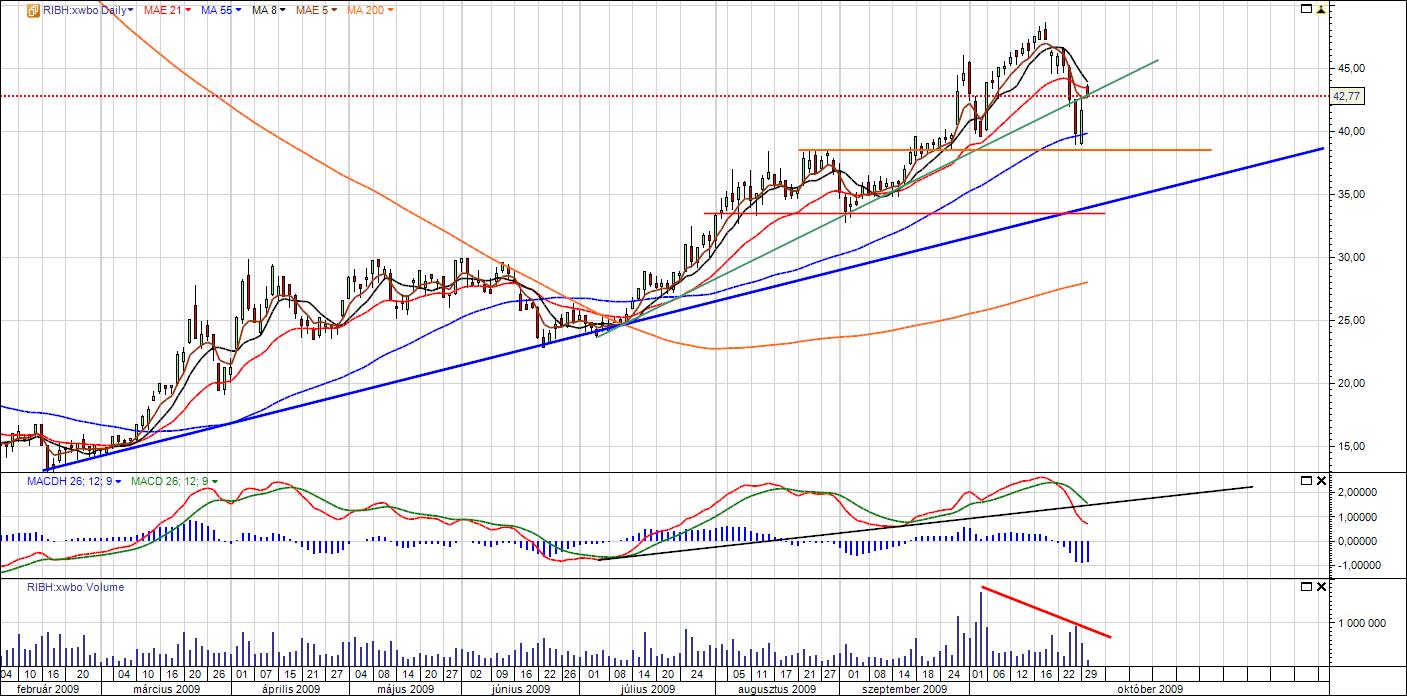Click the arrow icon in the MACD pane
The image size is (1407, 696).
click(1322, 481)
